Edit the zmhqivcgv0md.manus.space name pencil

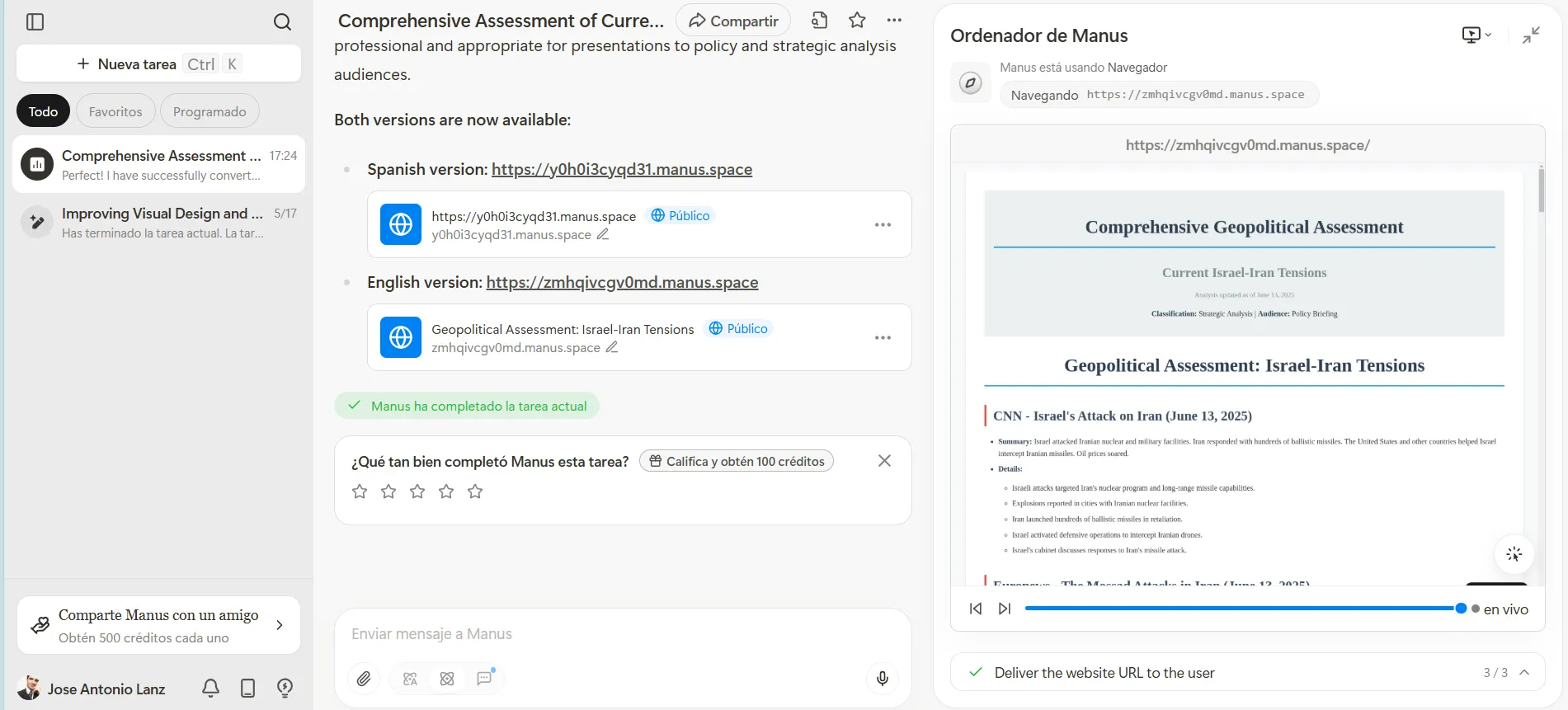click(612, 347)
